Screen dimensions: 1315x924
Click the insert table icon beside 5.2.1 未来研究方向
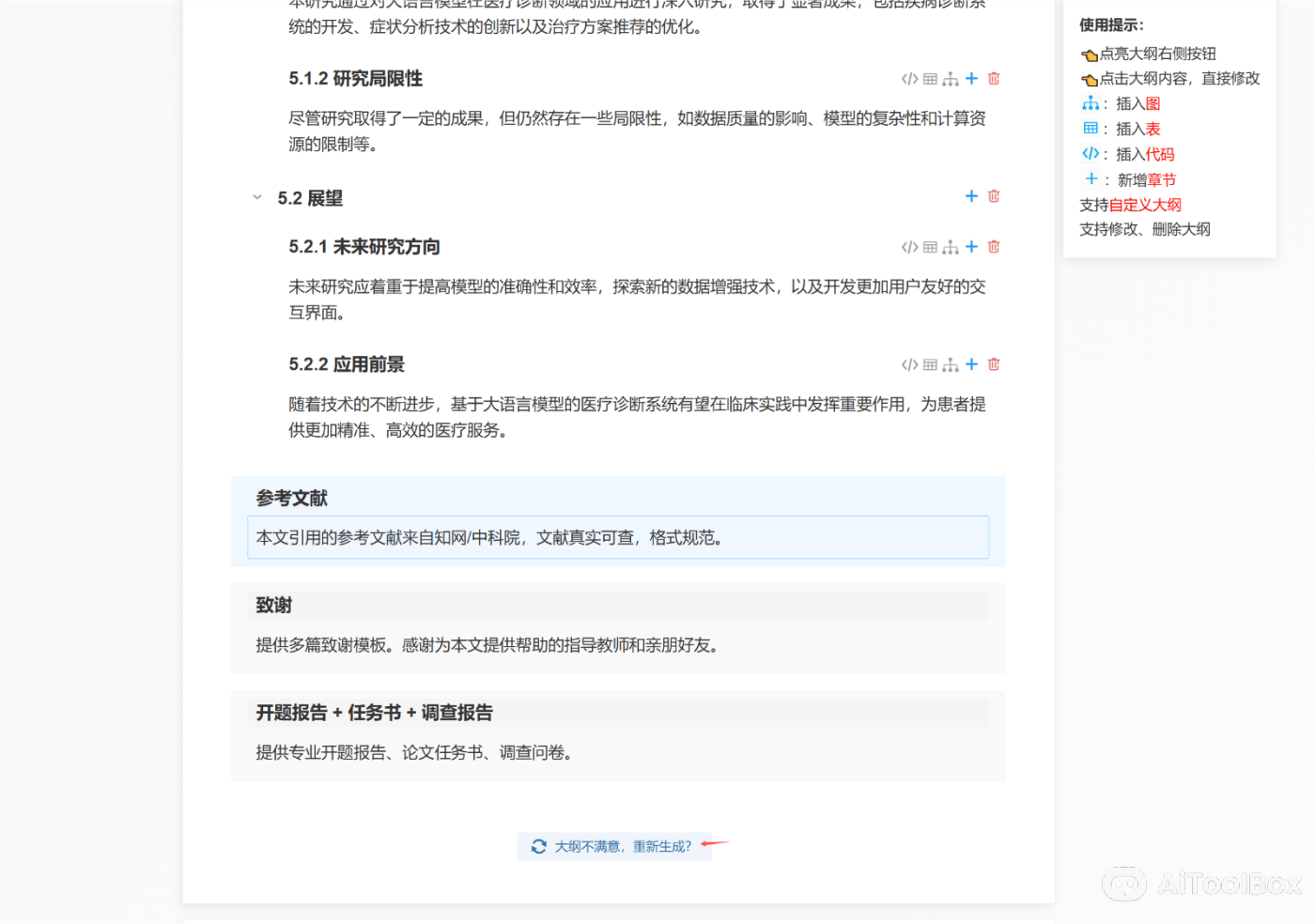(x=929, y=246)
